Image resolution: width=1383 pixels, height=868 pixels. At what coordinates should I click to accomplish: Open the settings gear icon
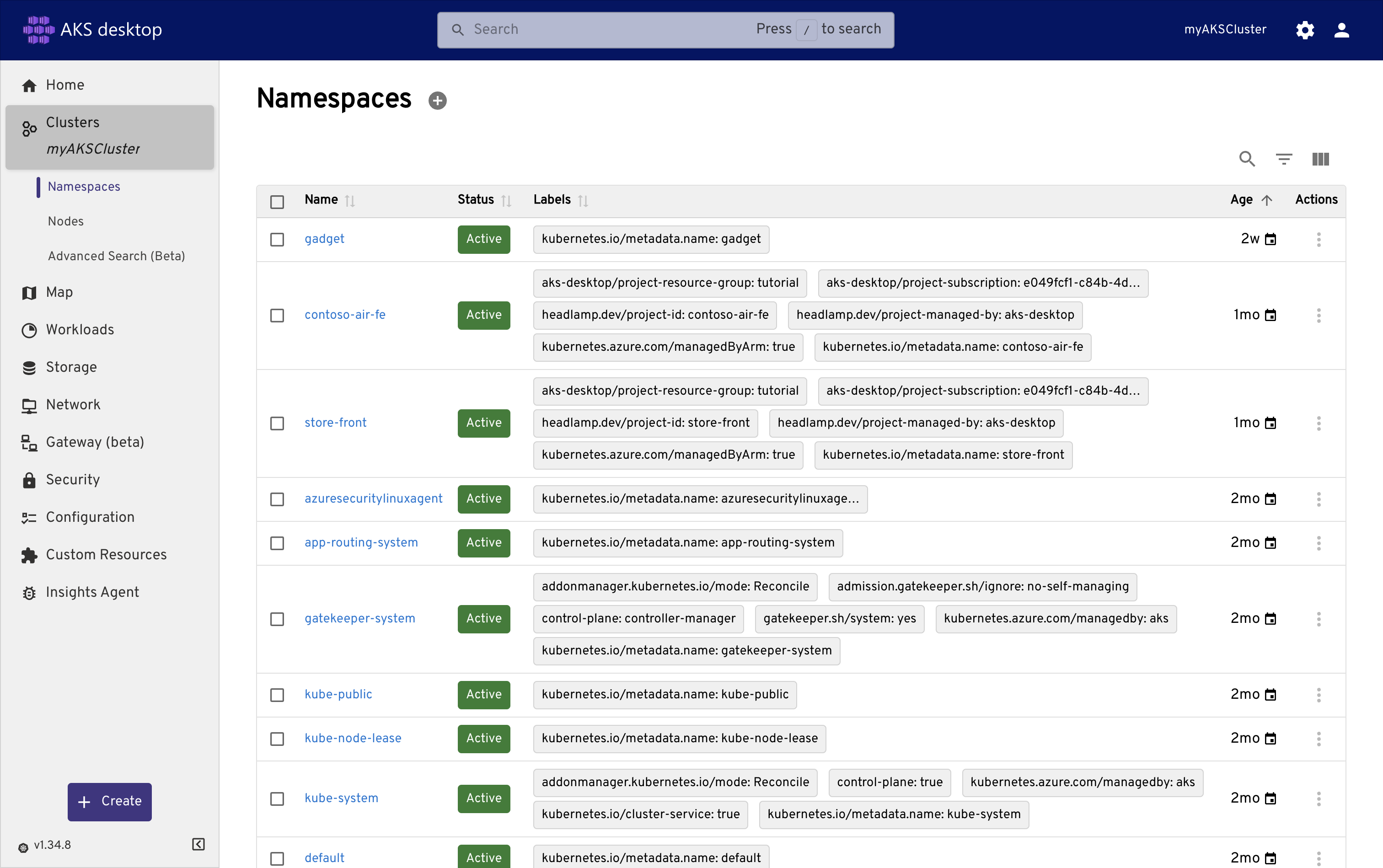pos(1305,30)
